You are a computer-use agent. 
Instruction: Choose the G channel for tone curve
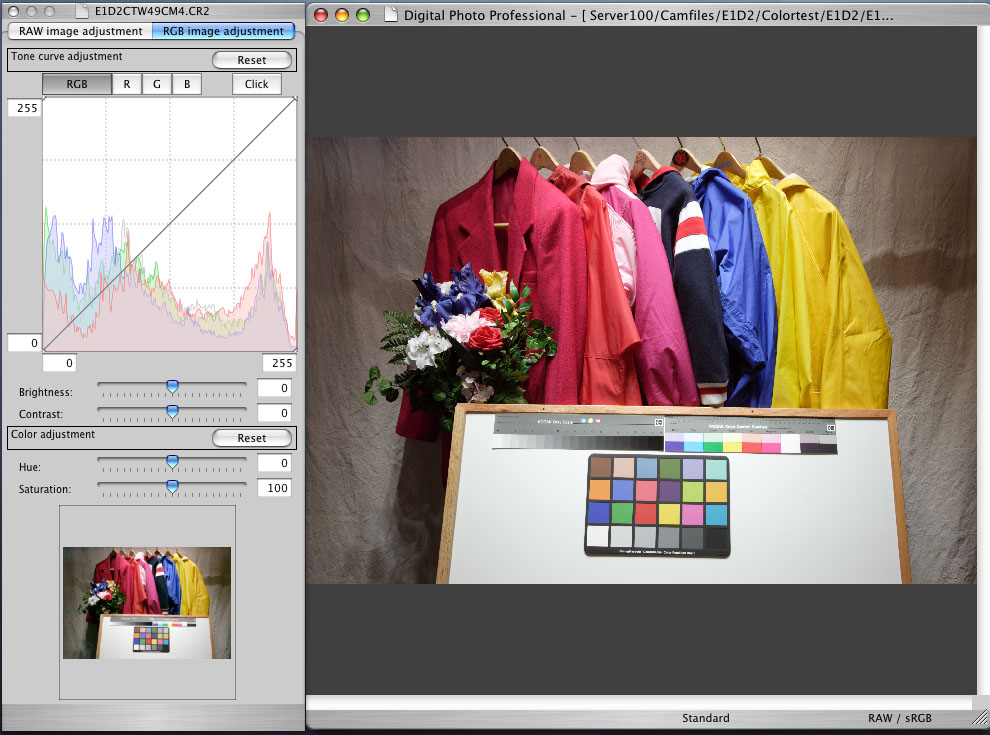[x=156, y=84]
